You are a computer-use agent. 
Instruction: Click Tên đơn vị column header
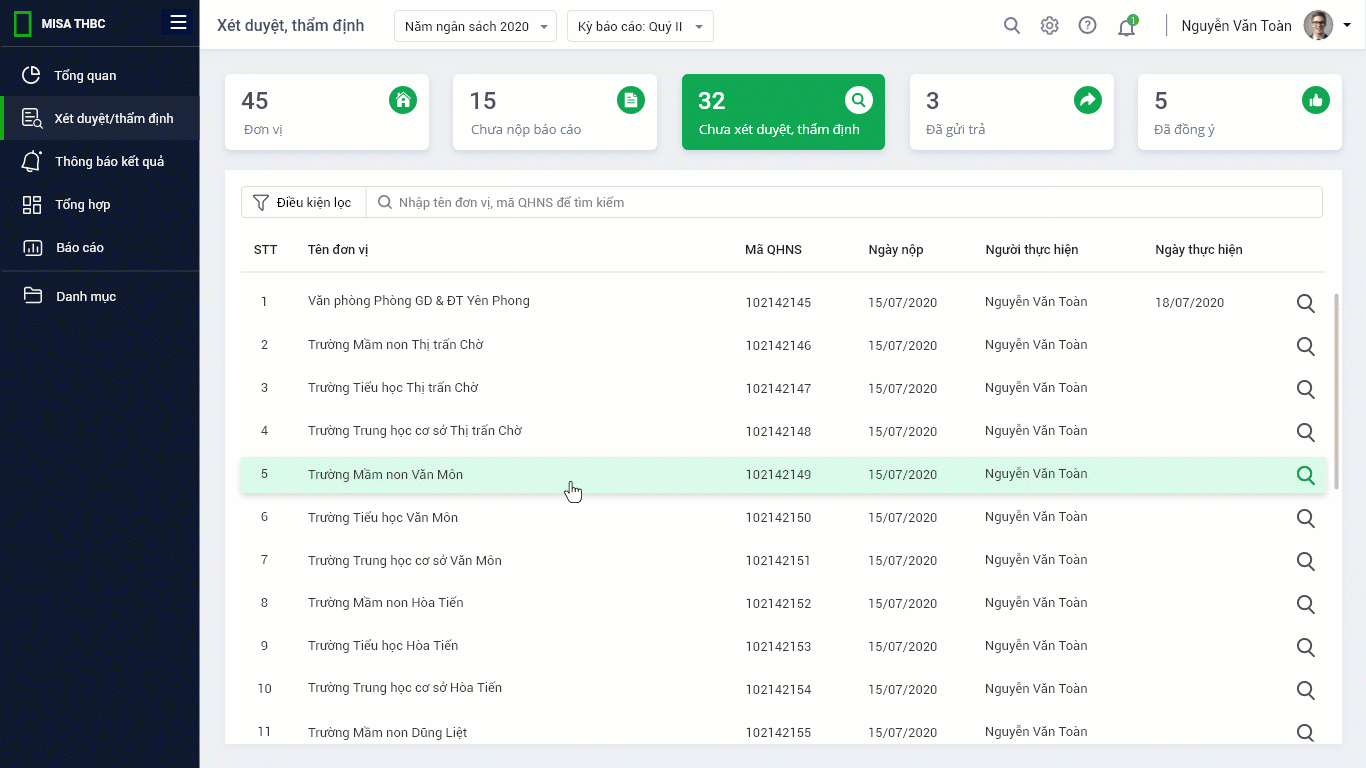tap(338, 249)
